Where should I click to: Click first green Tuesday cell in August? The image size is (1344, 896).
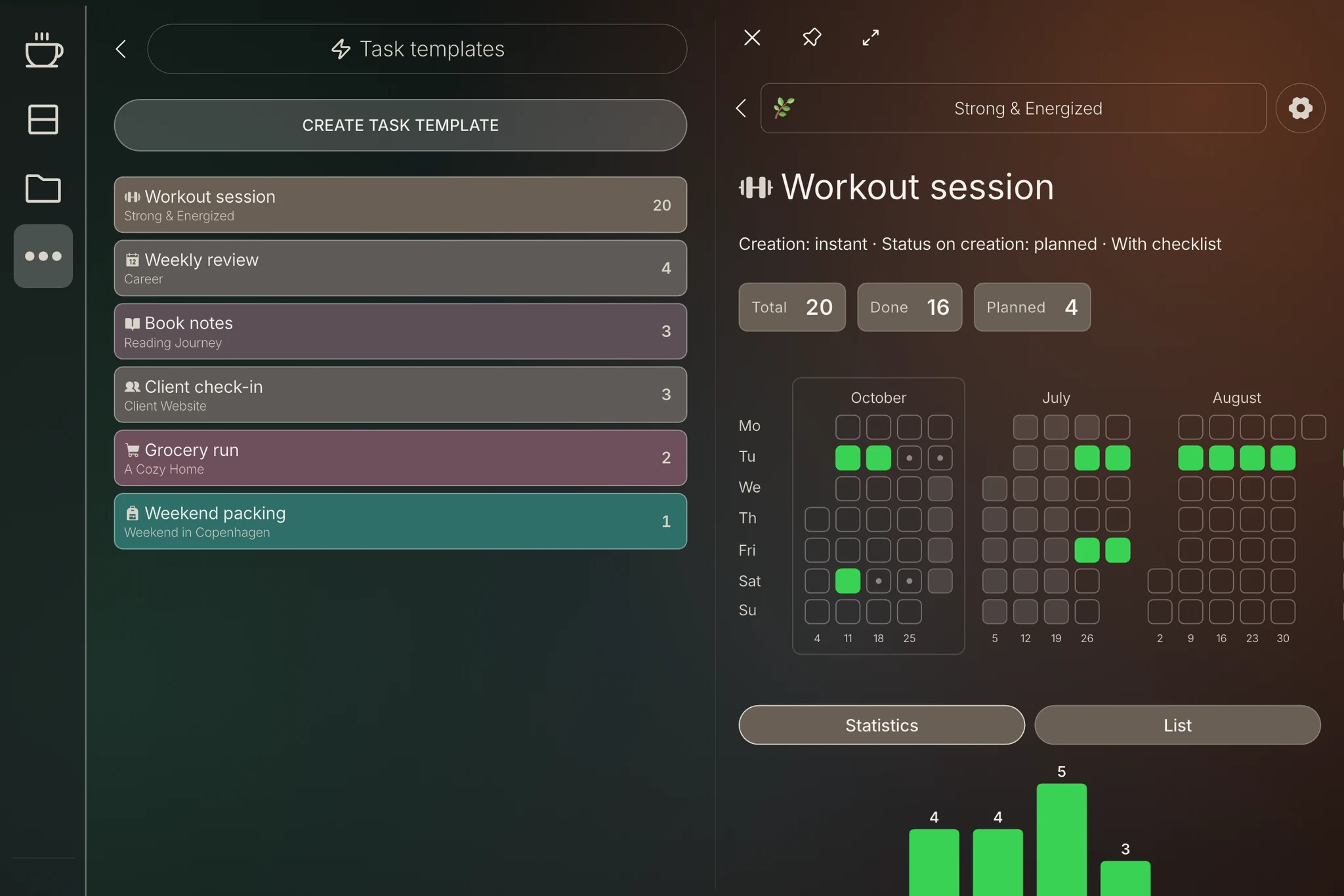[1190, 458]
